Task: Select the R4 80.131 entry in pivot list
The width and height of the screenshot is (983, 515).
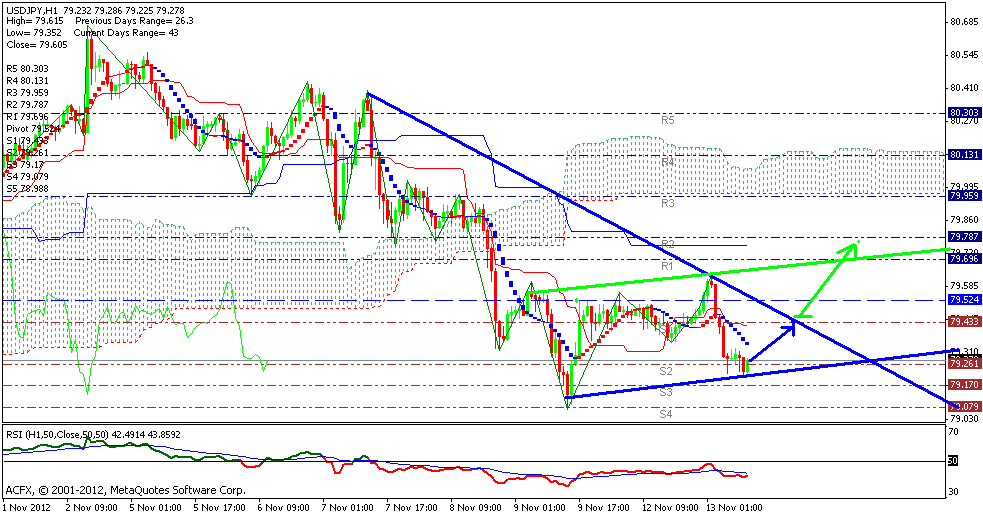Action: [27, 80]
